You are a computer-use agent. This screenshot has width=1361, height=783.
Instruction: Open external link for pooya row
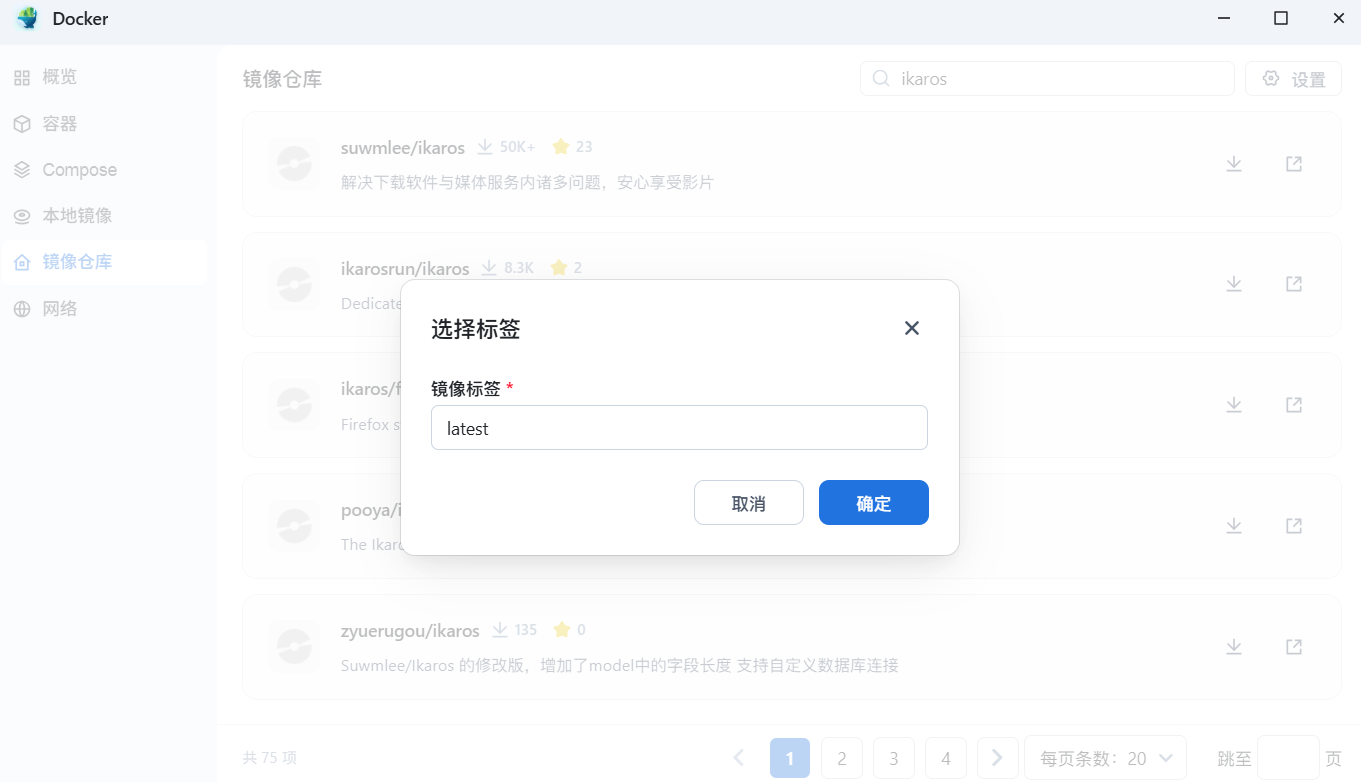pos(1294,526)
